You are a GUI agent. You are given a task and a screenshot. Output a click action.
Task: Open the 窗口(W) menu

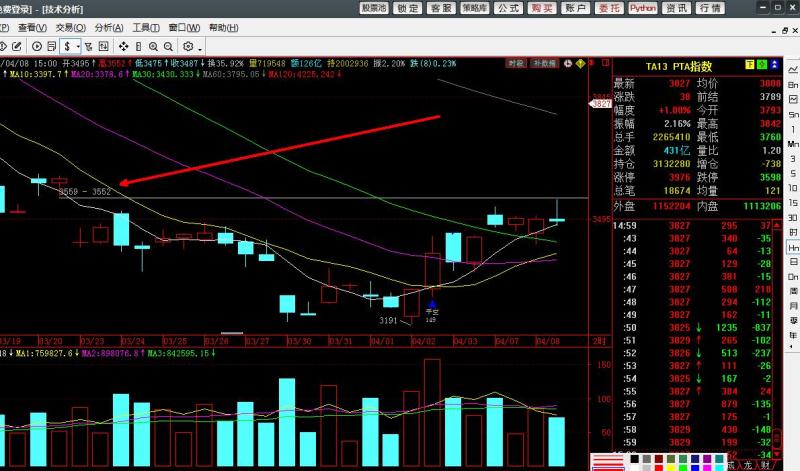click(x=184, y=28)
